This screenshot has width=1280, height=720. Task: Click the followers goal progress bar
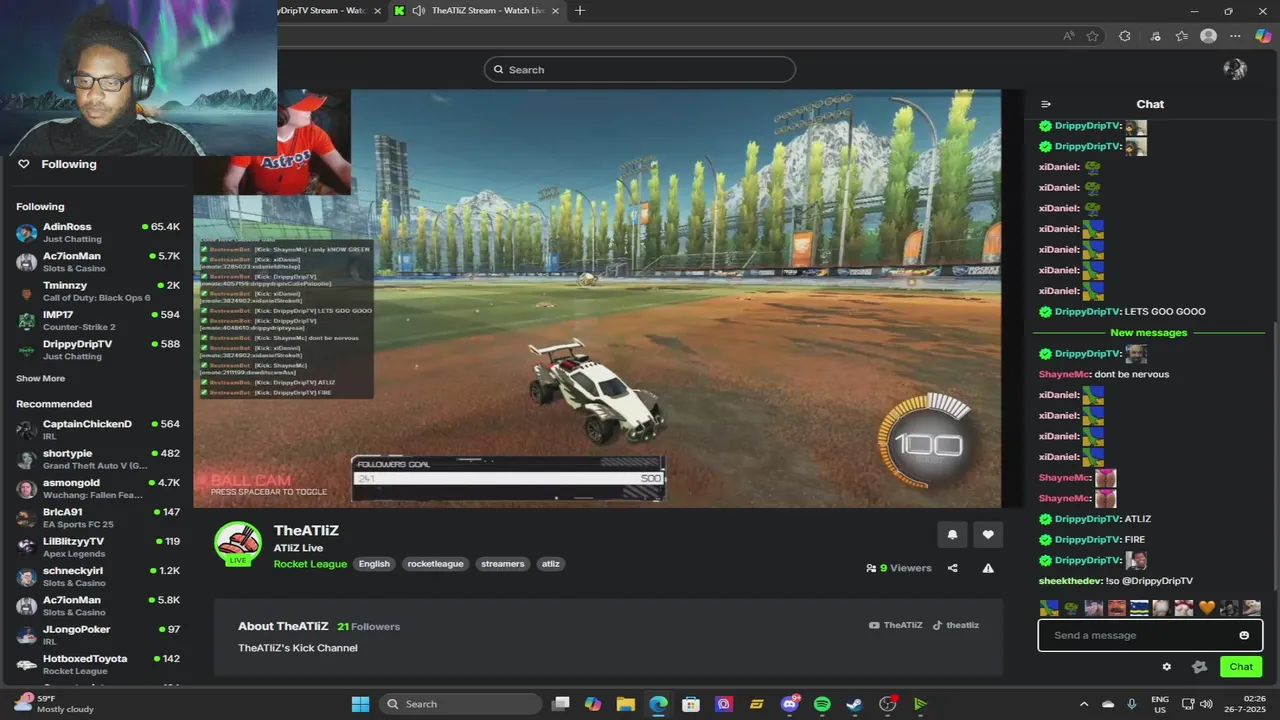point(509,479)
